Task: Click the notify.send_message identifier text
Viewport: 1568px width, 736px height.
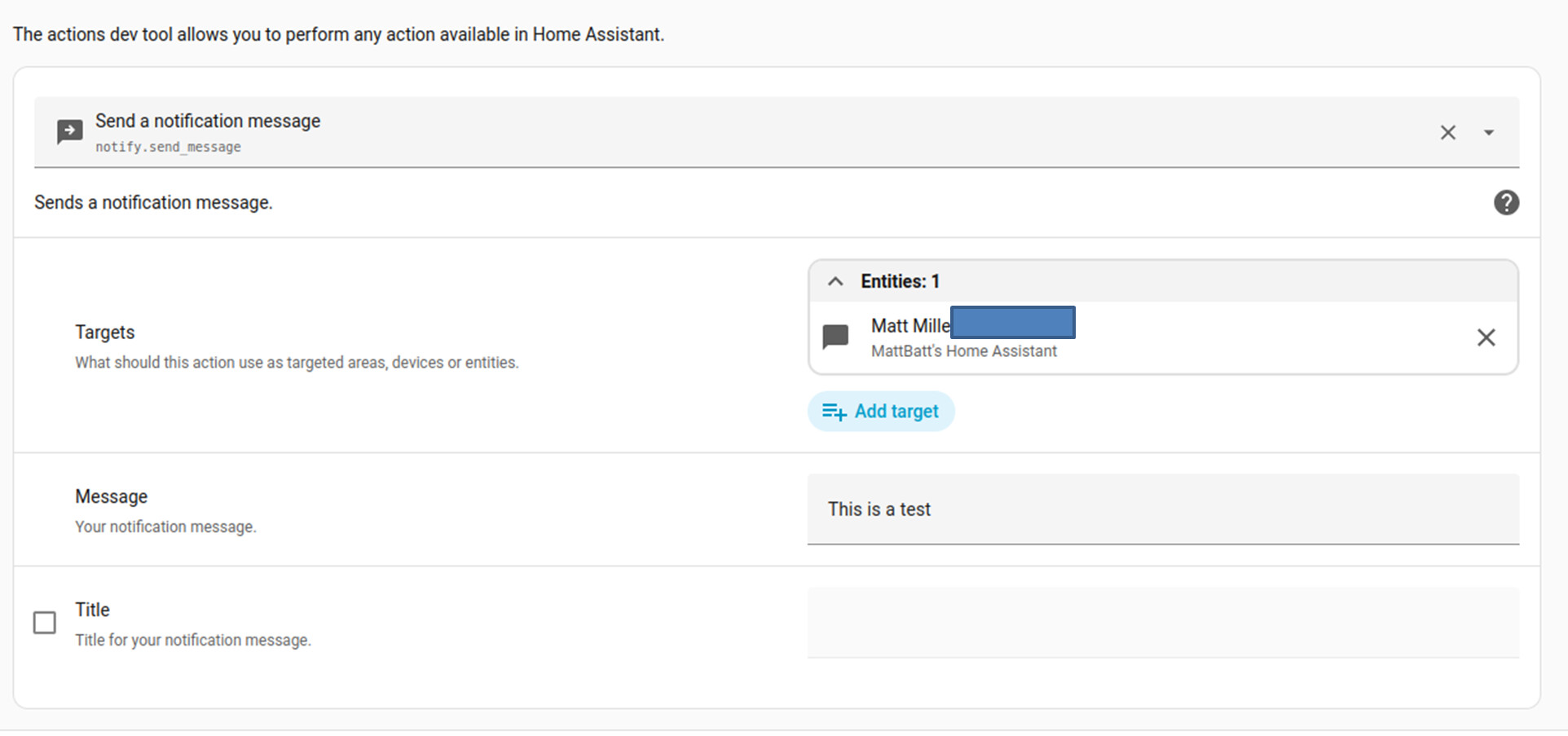Action: point(168,147)
